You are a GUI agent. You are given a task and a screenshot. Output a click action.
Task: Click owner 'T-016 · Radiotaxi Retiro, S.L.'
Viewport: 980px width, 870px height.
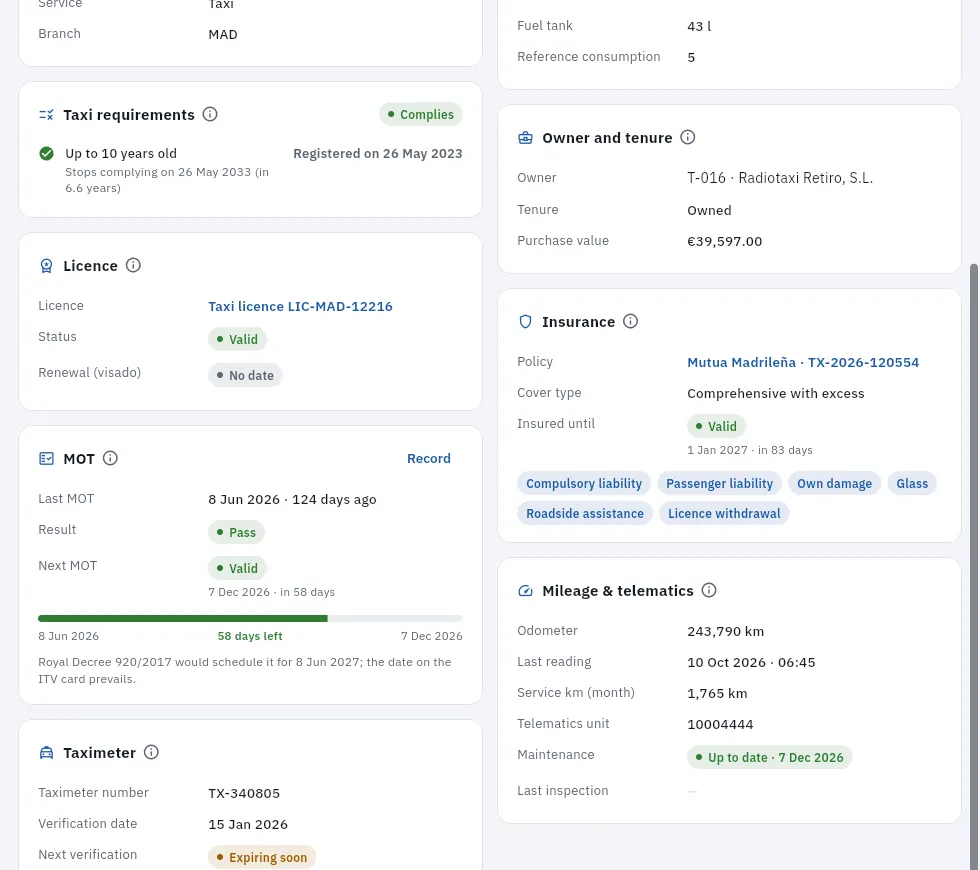click(x=780, y=178)
